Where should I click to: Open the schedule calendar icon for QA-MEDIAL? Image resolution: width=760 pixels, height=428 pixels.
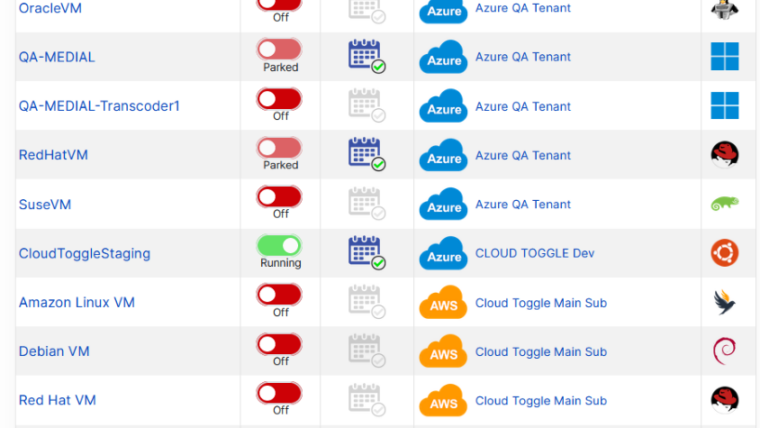coord(366,56)
